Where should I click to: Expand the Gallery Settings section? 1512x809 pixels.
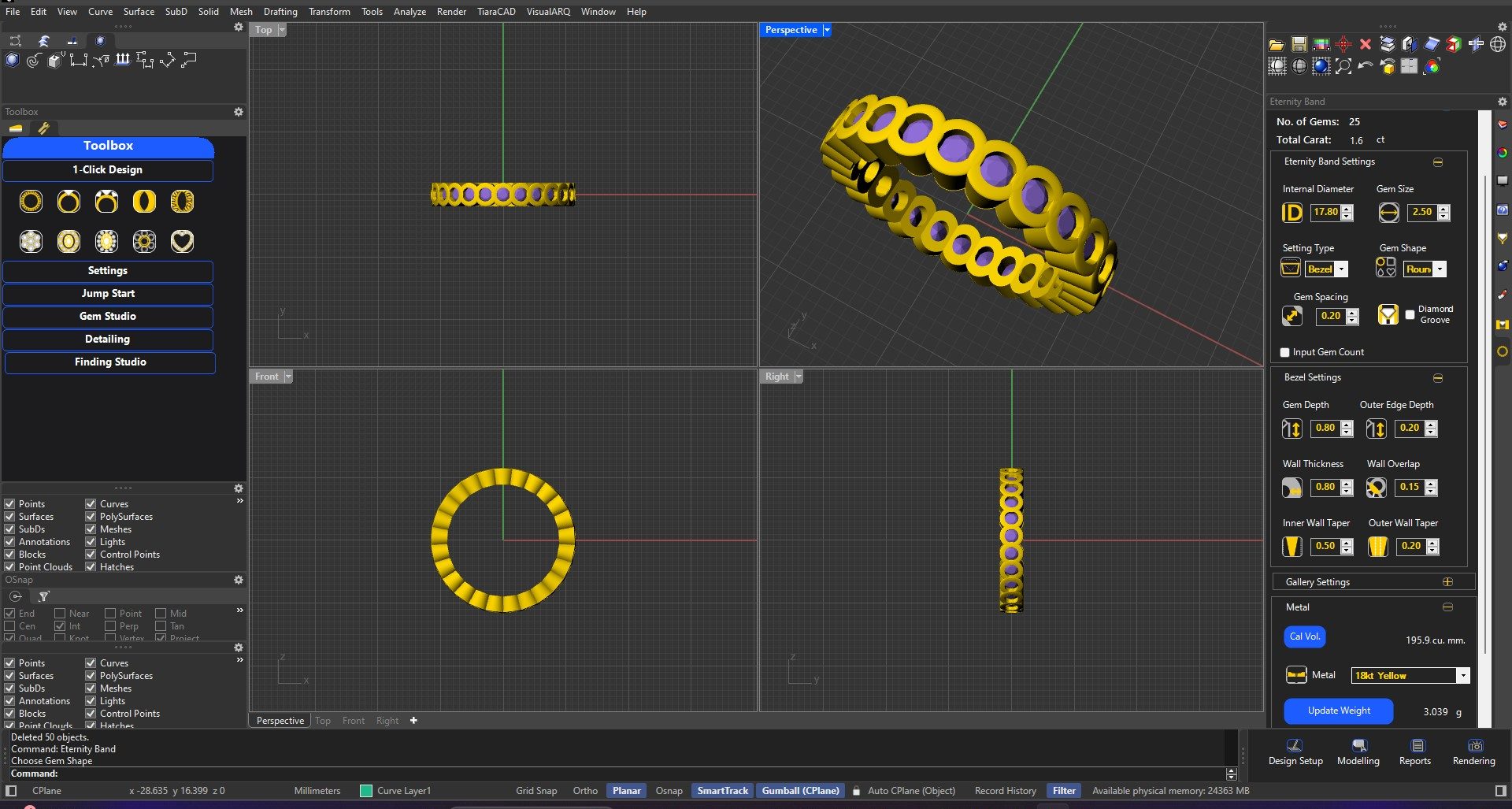[1447, 582]
